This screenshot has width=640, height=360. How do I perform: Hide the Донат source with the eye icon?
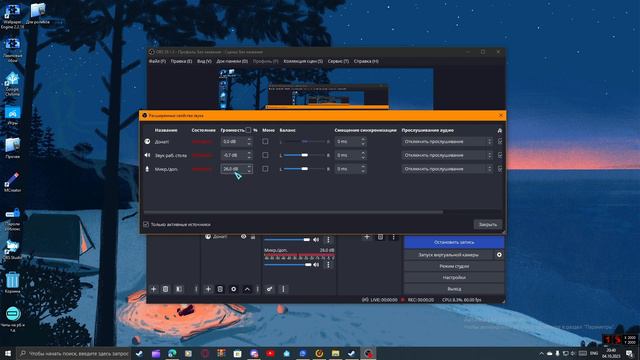click(243, 237)
